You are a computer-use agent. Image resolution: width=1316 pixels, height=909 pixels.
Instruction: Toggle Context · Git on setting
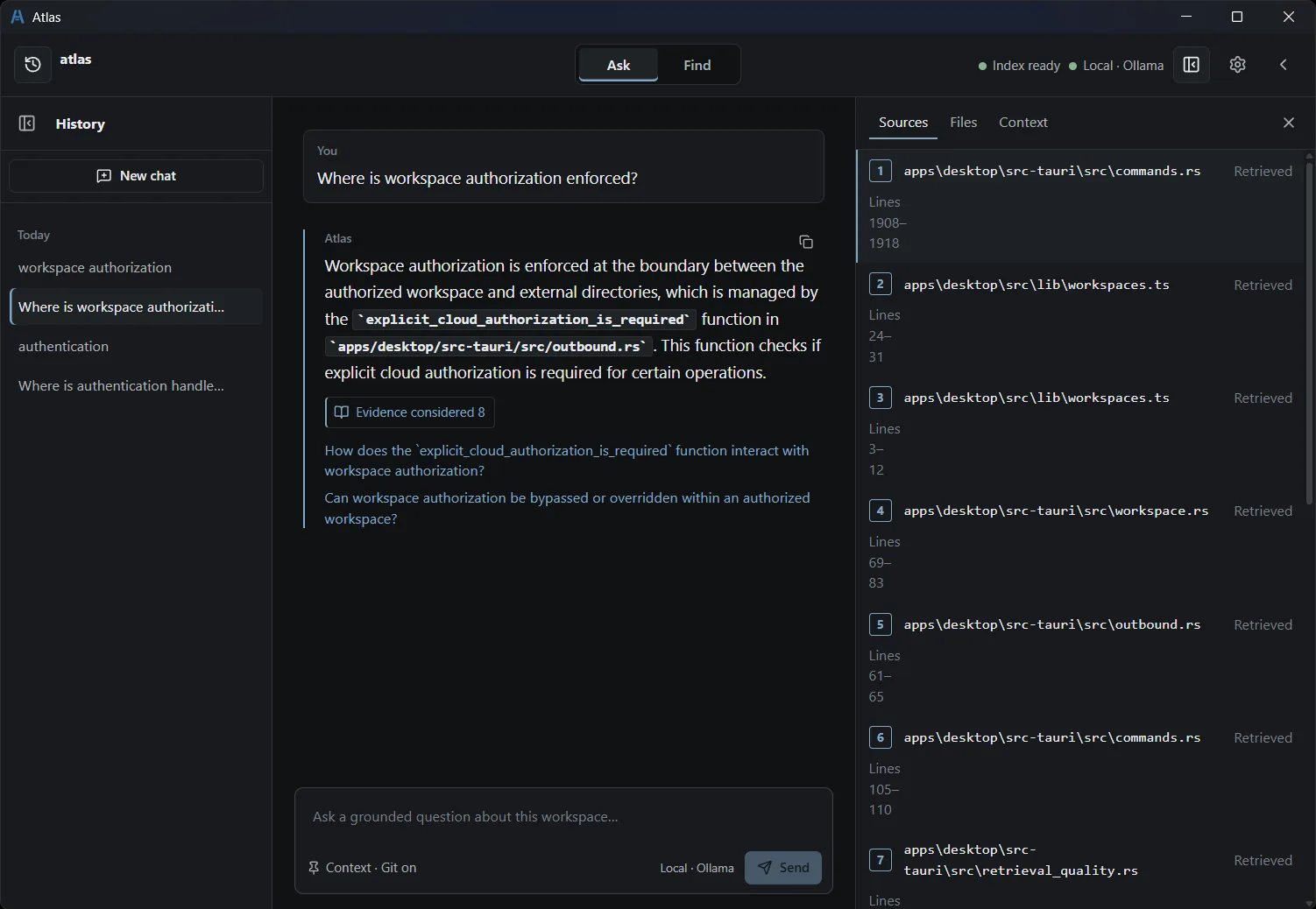click(362, 868)
